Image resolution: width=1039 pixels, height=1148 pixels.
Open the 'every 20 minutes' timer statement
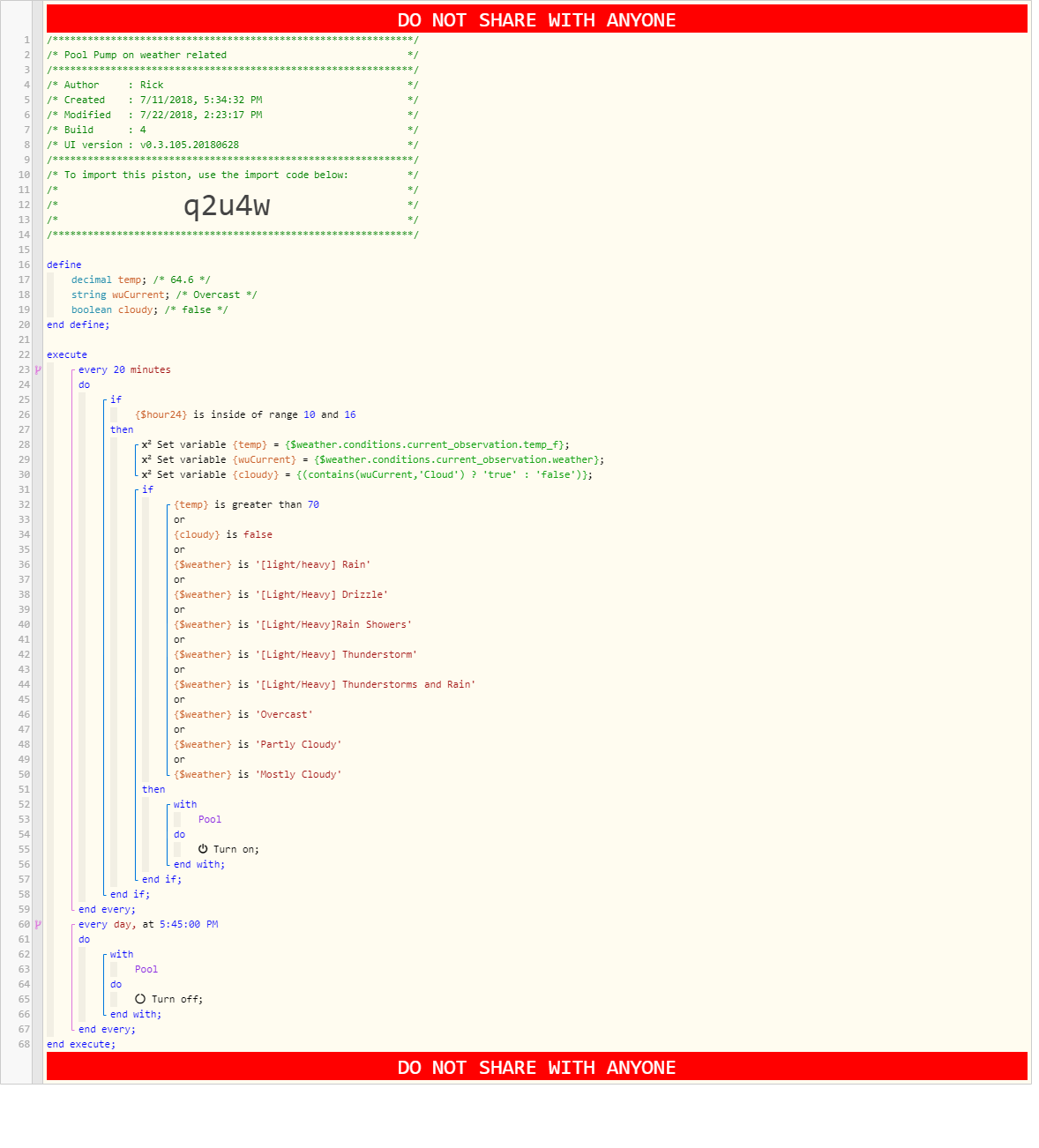124,369
